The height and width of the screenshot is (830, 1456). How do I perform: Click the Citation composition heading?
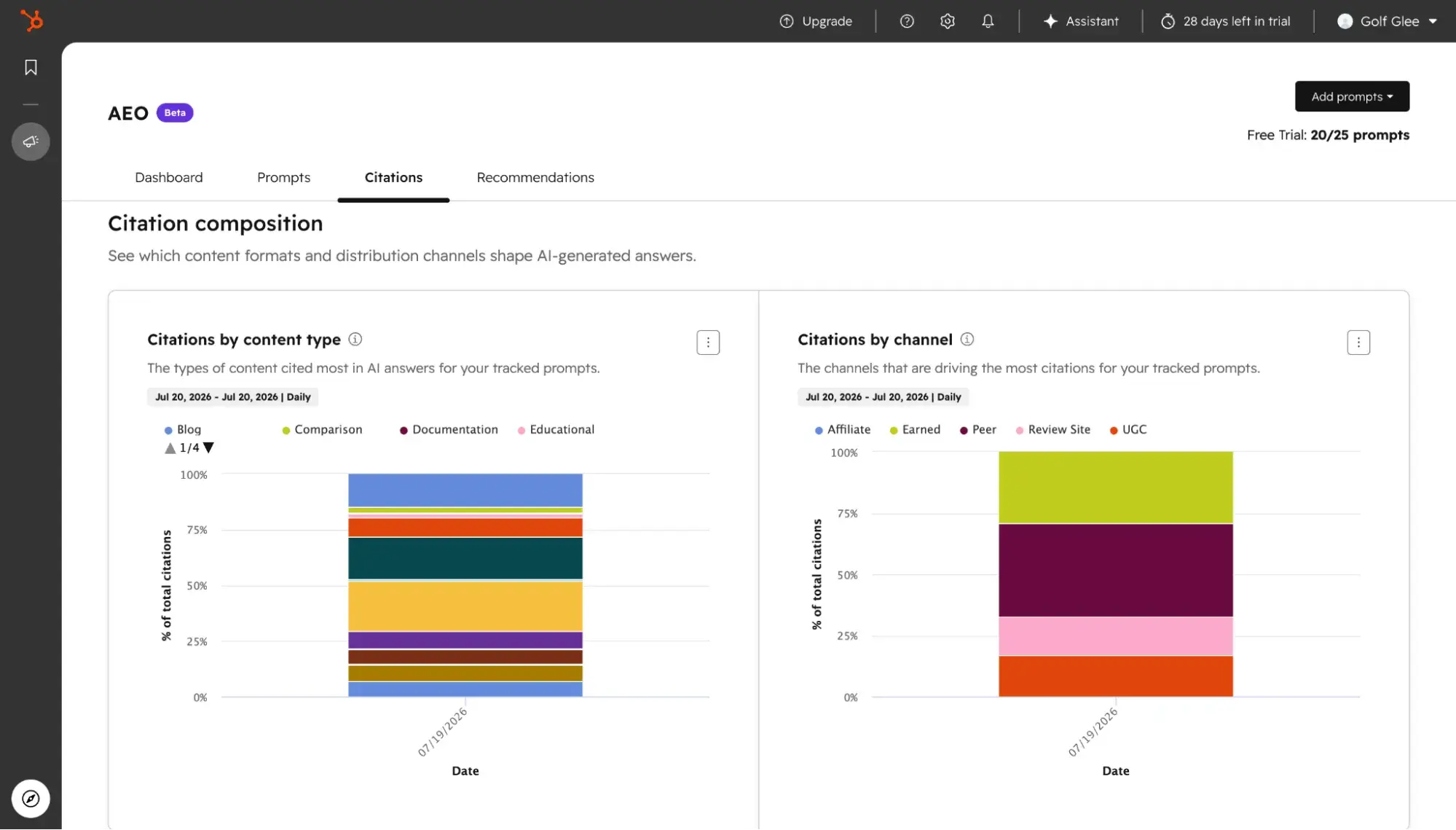point(215,224)
